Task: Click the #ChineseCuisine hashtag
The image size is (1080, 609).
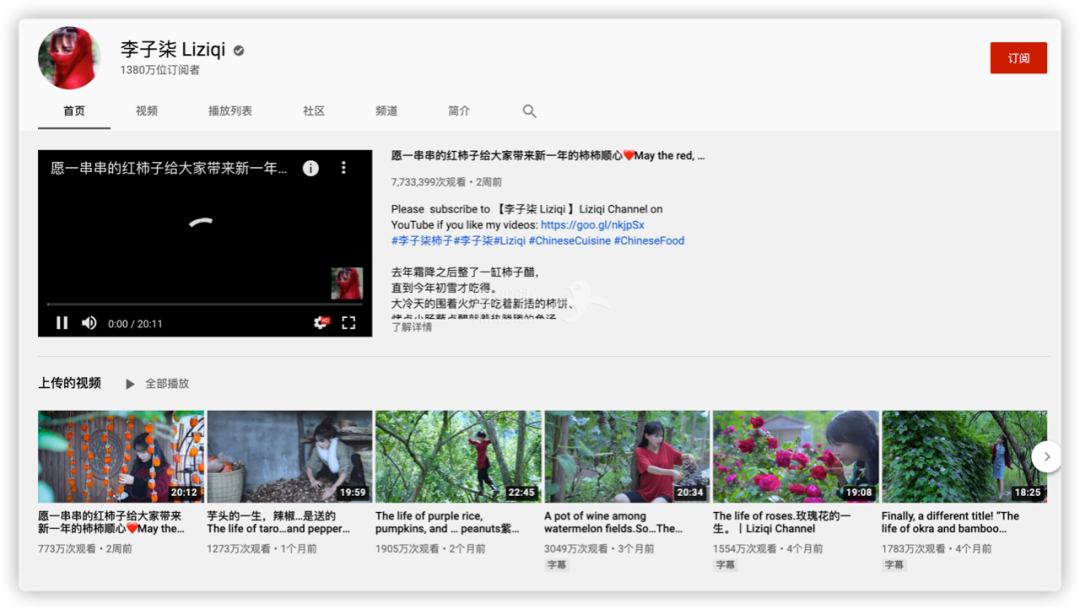Action: point(569,241)
